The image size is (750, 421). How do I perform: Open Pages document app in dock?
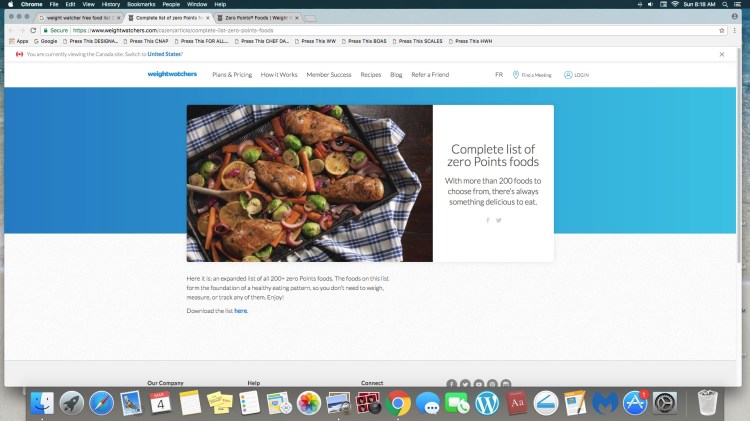point(575,403)
